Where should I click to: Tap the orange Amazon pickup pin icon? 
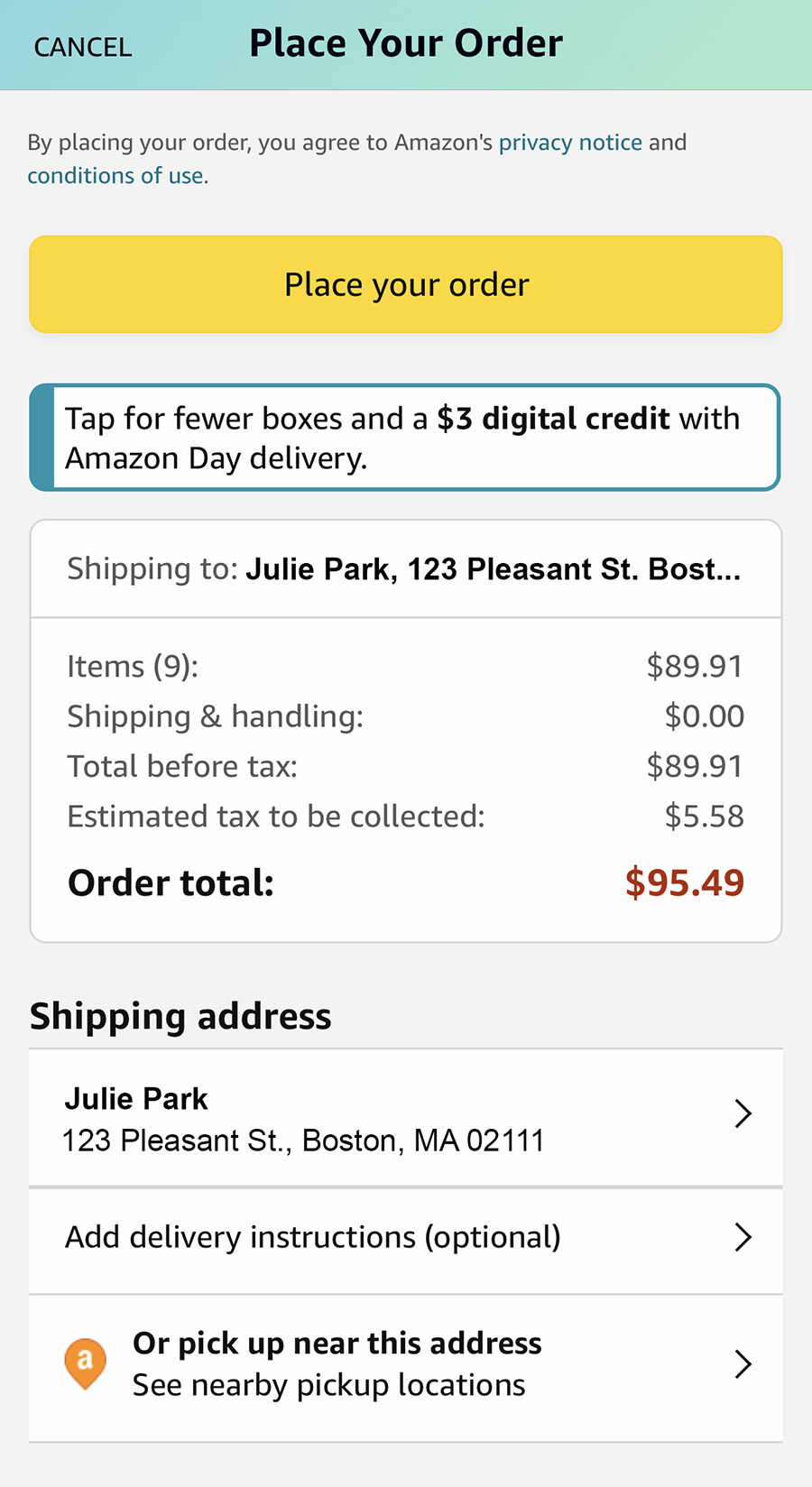85,1362
